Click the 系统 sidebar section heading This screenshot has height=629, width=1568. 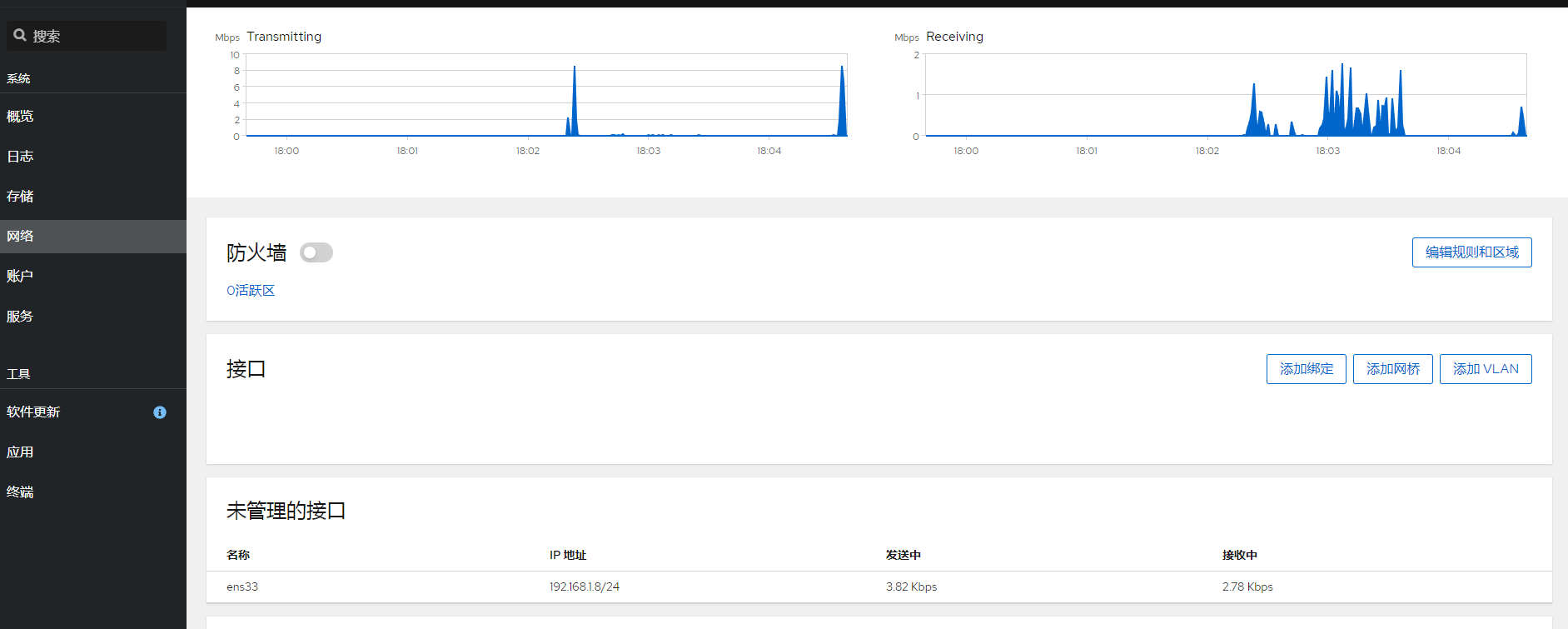(x=18, y=78)
